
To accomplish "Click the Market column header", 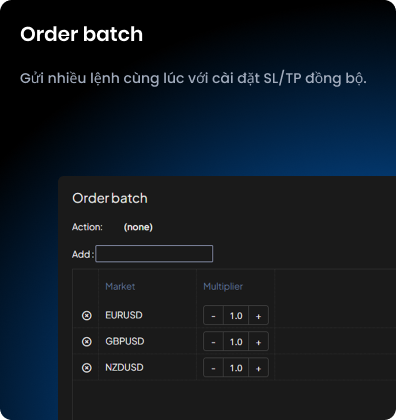I will [120, 286].
